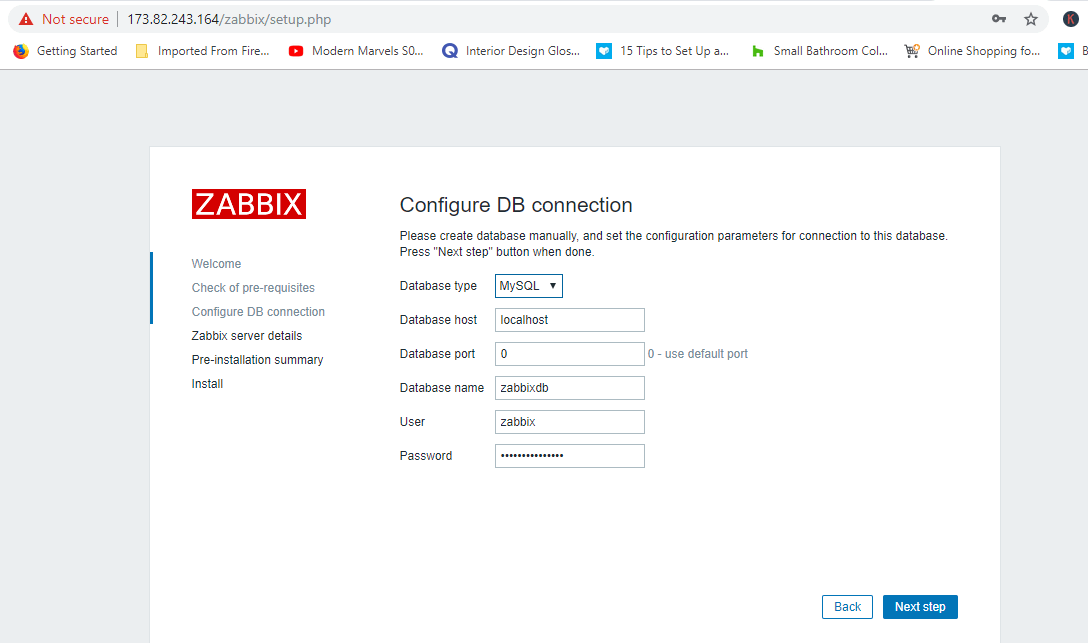Click the Back button
The width and height of the screenshot is (1088, 643).
pyautogui.click(x=847, y=607)
